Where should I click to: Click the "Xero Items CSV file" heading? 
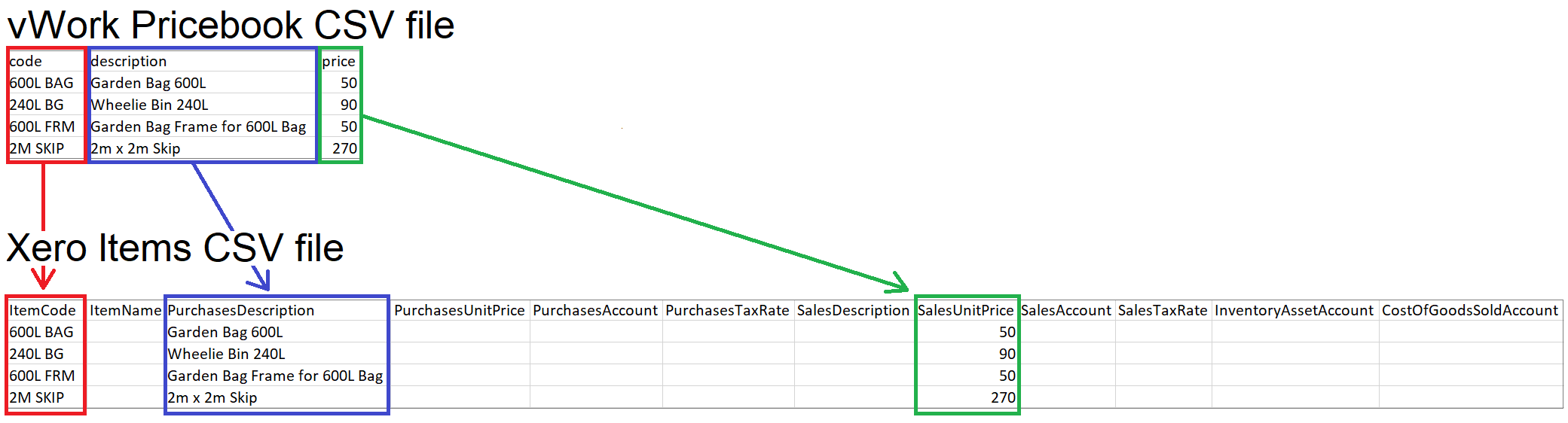pos(175,248)
